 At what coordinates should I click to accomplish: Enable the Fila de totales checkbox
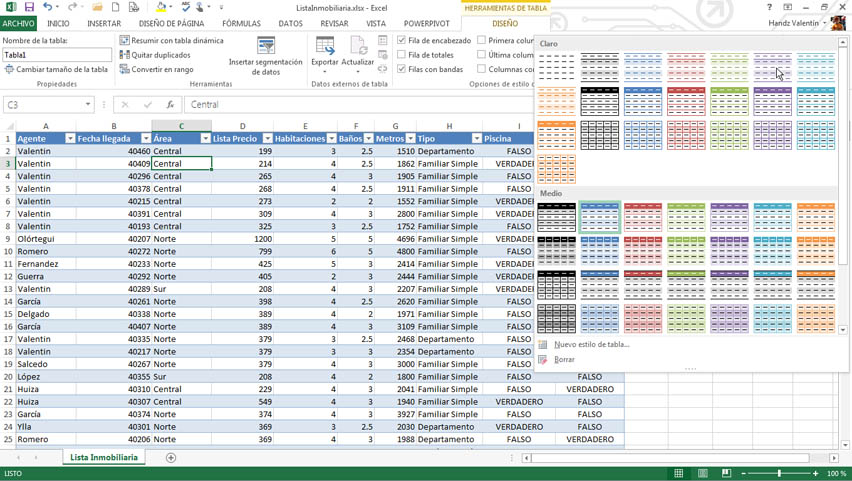402,55
